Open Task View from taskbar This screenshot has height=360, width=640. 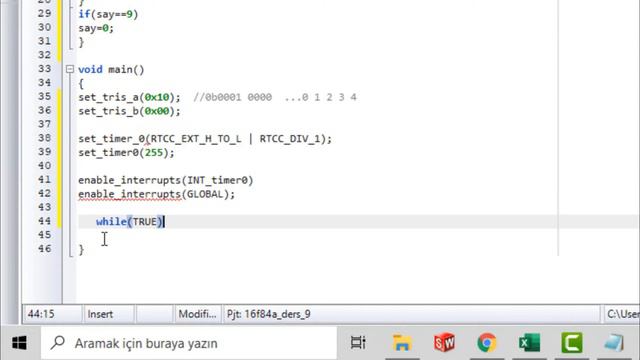tap(358, 343)
